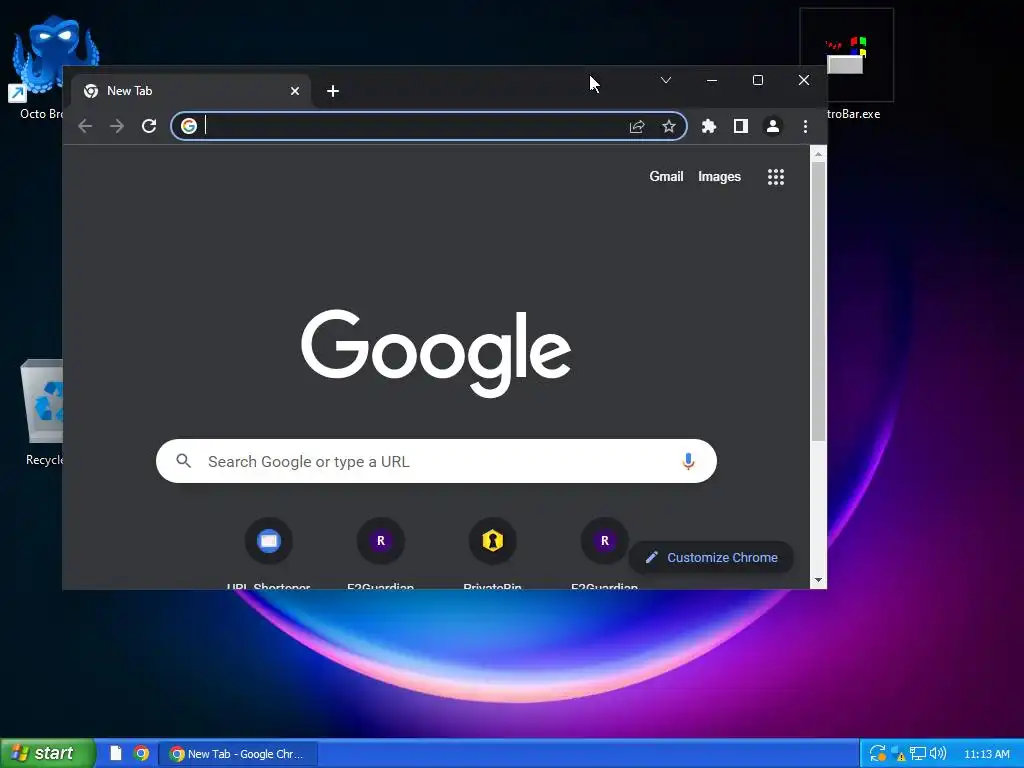Open the network tray icon
The height and width of the screenshot is (768, 1024).
tap(918, 754)
